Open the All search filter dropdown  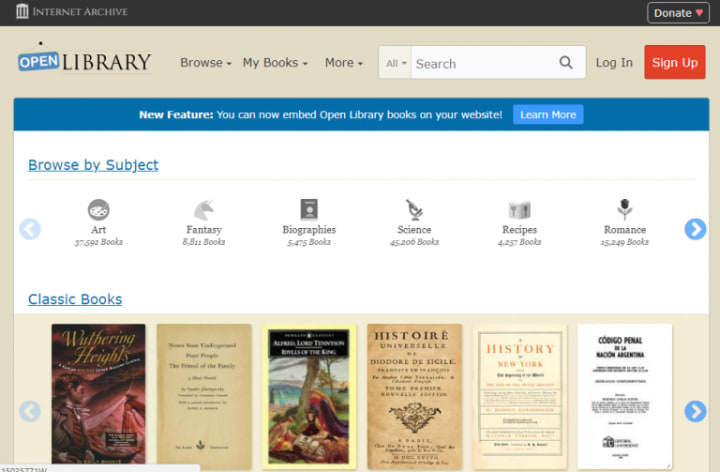396,63
